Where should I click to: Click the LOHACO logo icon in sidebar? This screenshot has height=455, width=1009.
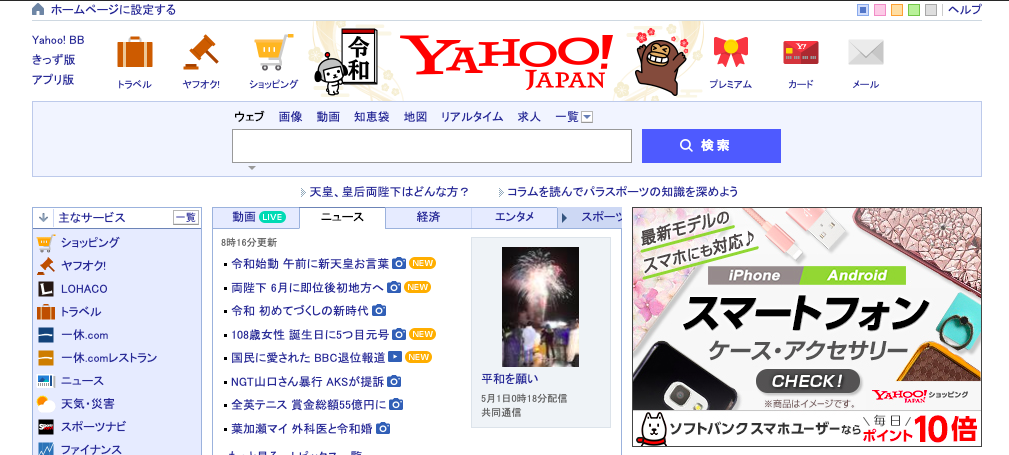pyautogui.click(x=46, y=289)
